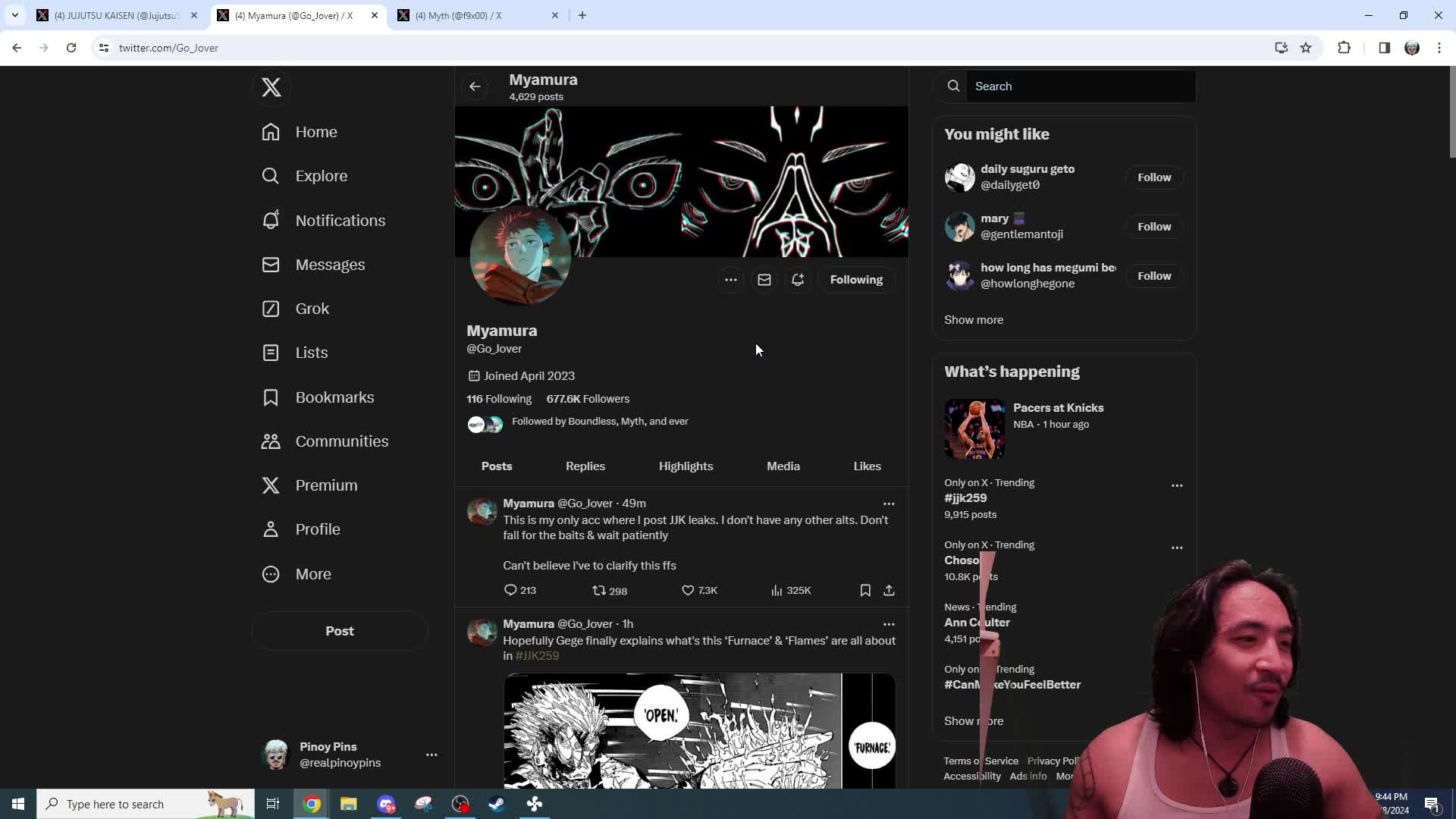Open options for #jjk259 trend

(x=1177, y=485)
